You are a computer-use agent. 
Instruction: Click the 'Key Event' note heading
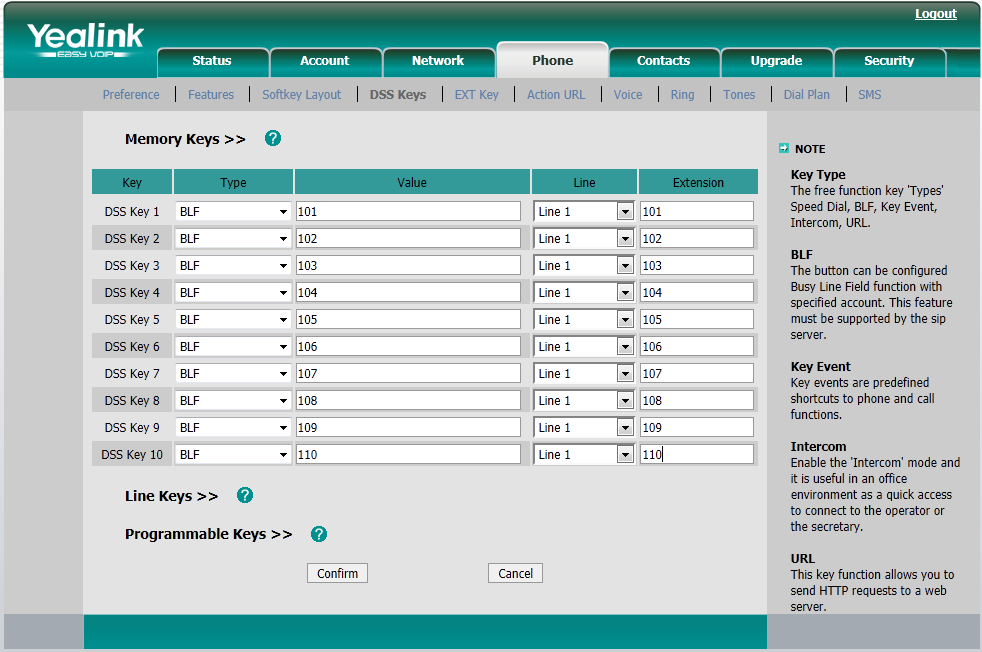(x=820, y=366)
